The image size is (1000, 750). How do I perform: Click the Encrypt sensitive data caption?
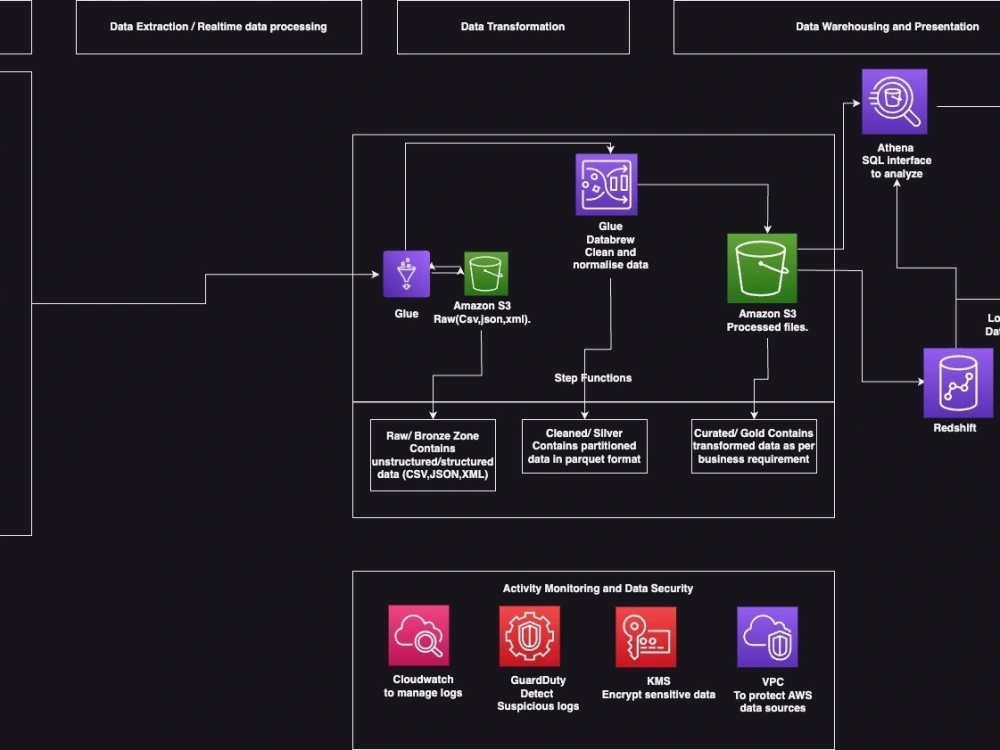658,694
